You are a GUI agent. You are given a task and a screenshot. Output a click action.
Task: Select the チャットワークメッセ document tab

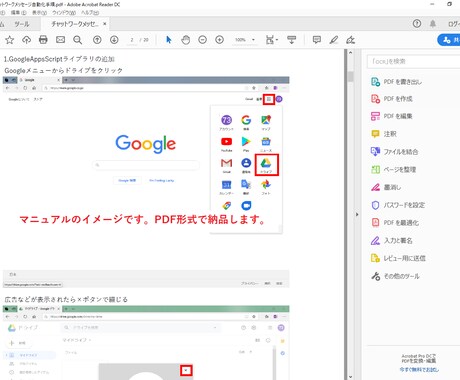tap(75, 24)
